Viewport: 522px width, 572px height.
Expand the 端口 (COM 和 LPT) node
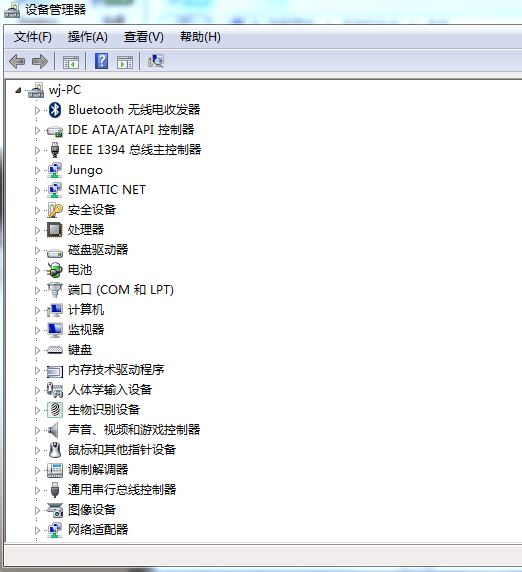pyautogui.click(x=37, y=290)
